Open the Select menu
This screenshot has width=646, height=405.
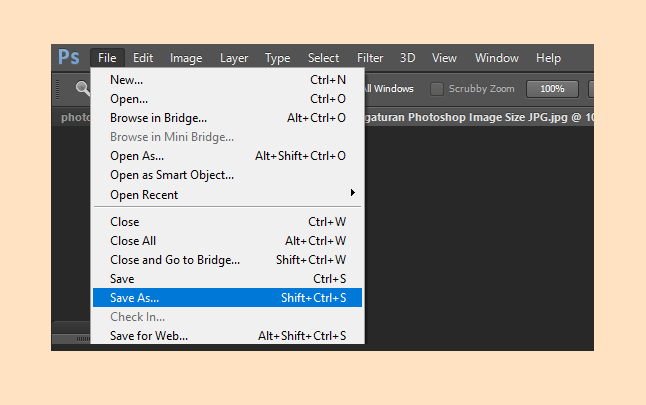323,58
